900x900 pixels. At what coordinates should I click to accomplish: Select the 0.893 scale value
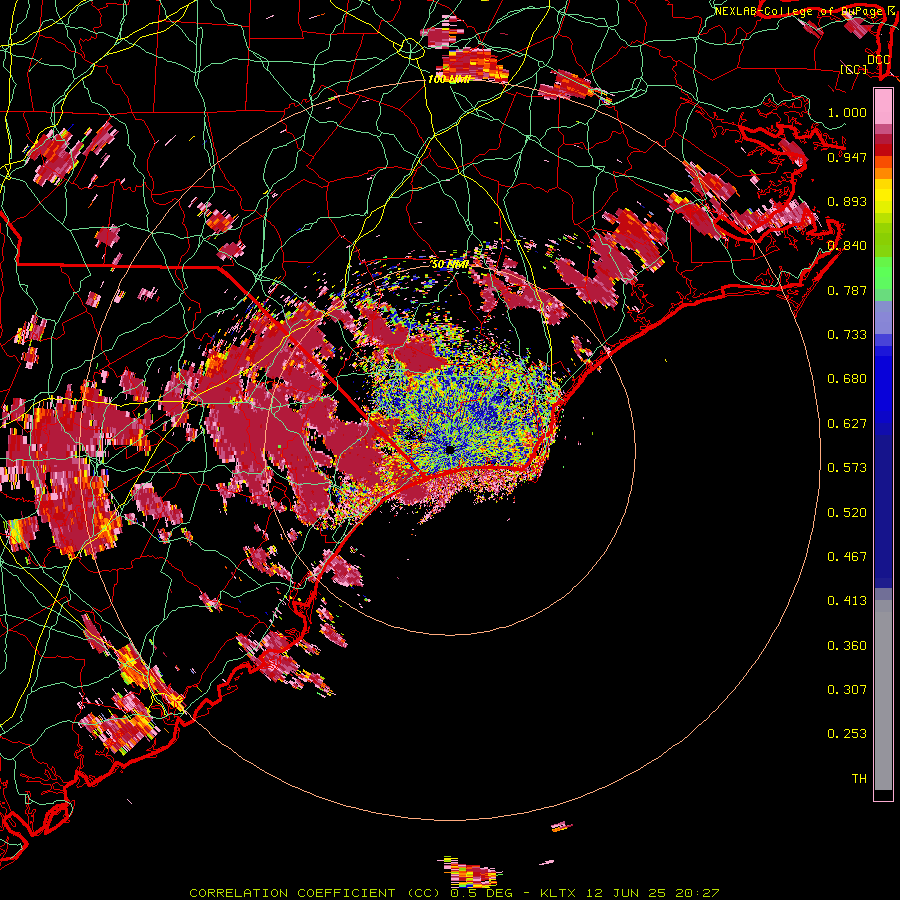click(x=847, y=201)
